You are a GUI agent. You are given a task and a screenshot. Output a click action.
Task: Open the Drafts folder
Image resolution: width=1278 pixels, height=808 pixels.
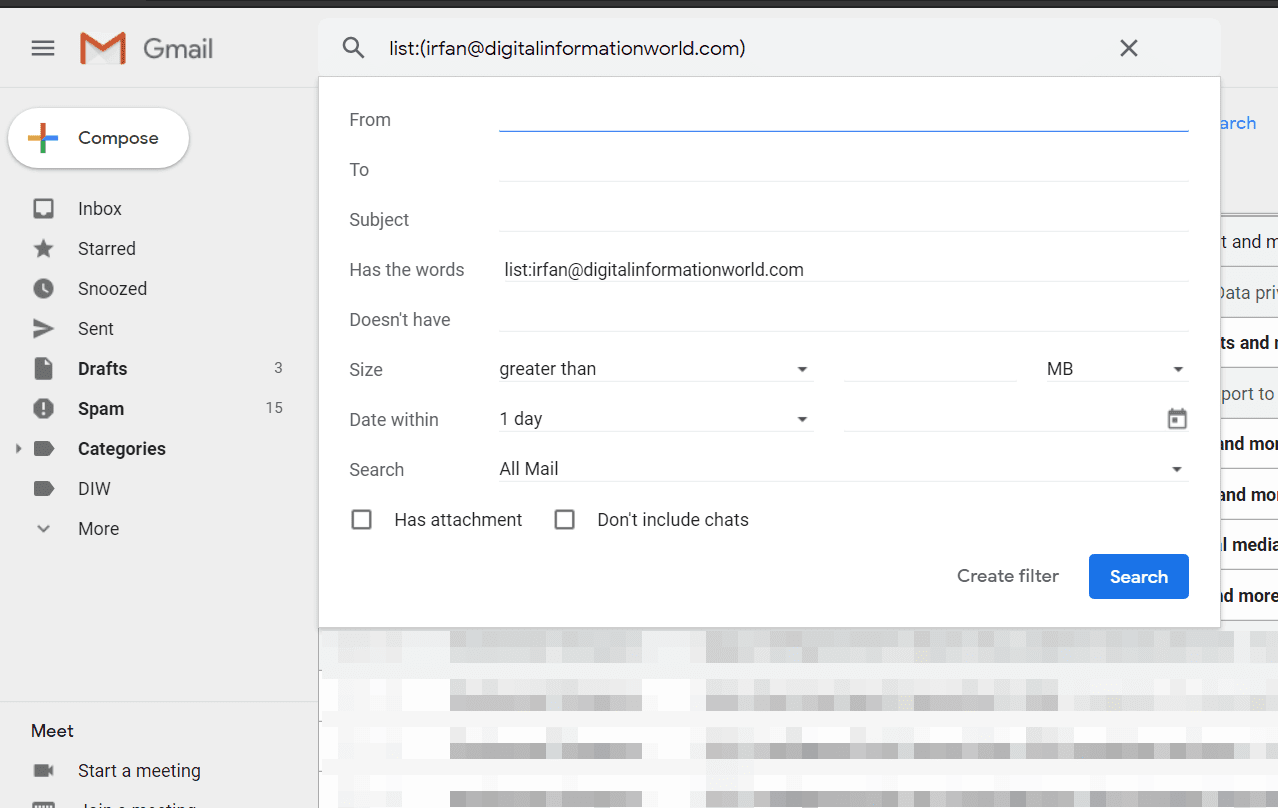click(102, 369)
